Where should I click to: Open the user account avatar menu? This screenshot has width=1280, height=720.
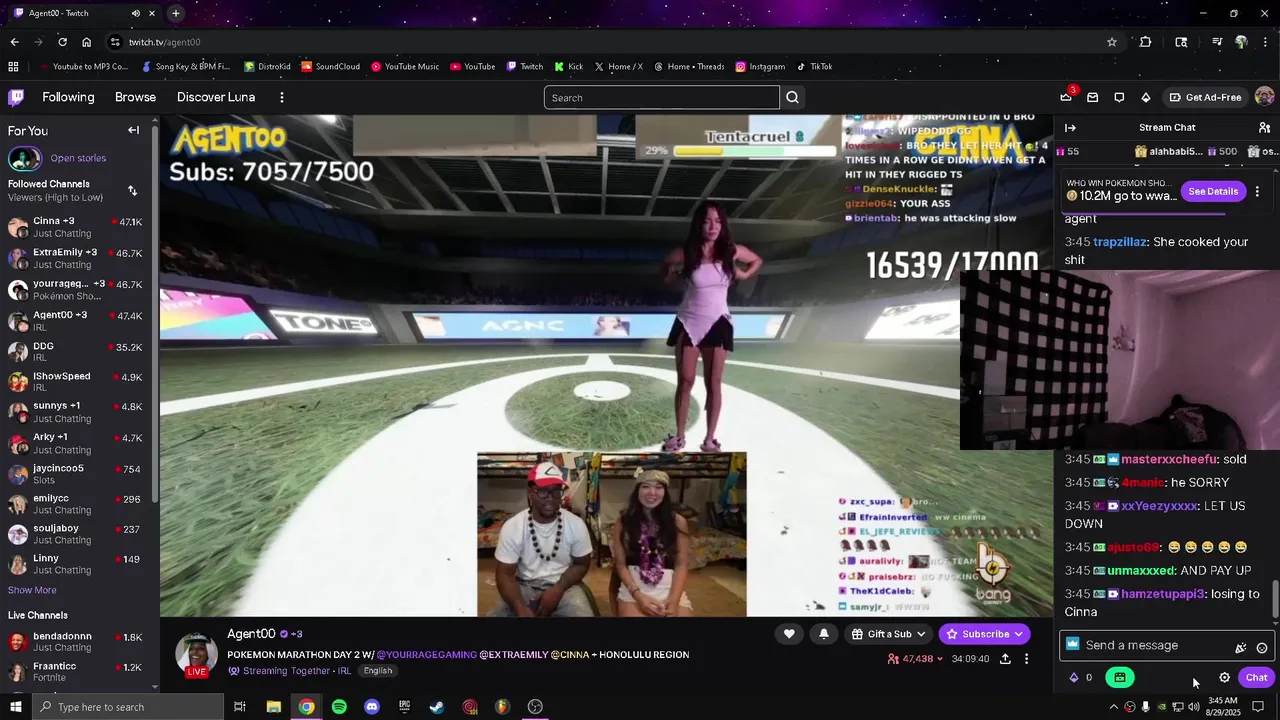point(1264,97)
